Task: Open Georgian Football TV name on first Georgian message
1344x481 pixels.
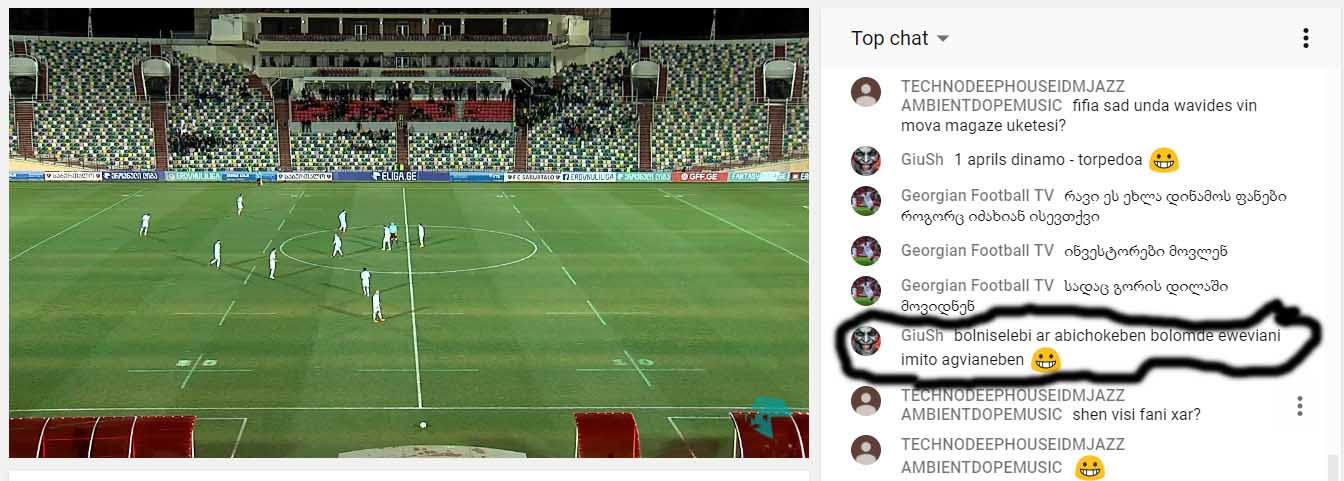Action: coord(977,195)
